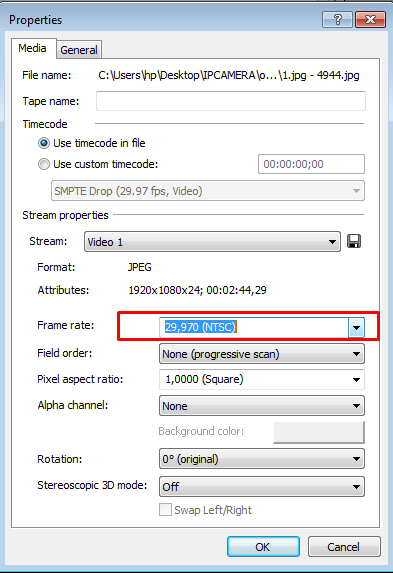Select Use custom timecode option
The image size is (393, 573).
pyautogui.click(x=44, y=164)
